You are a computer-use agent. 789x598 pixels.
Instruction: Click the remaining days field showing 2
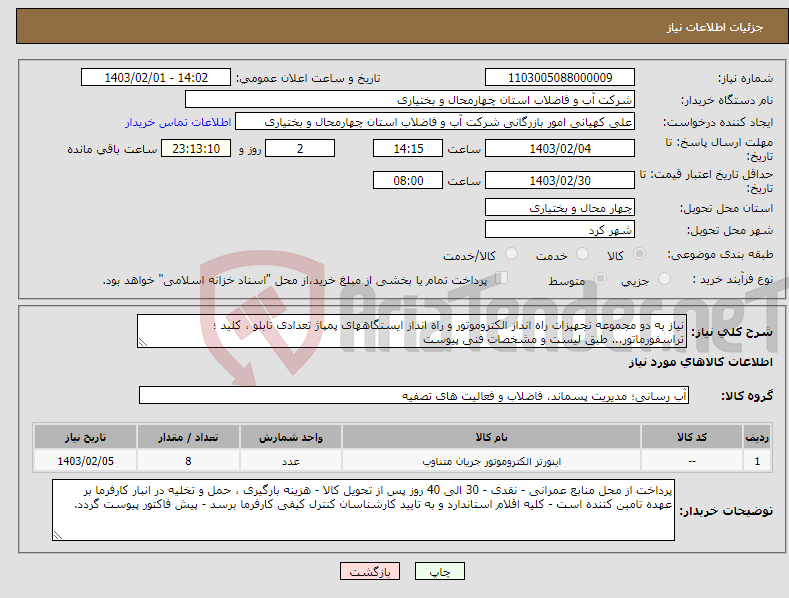pos(300,148)
